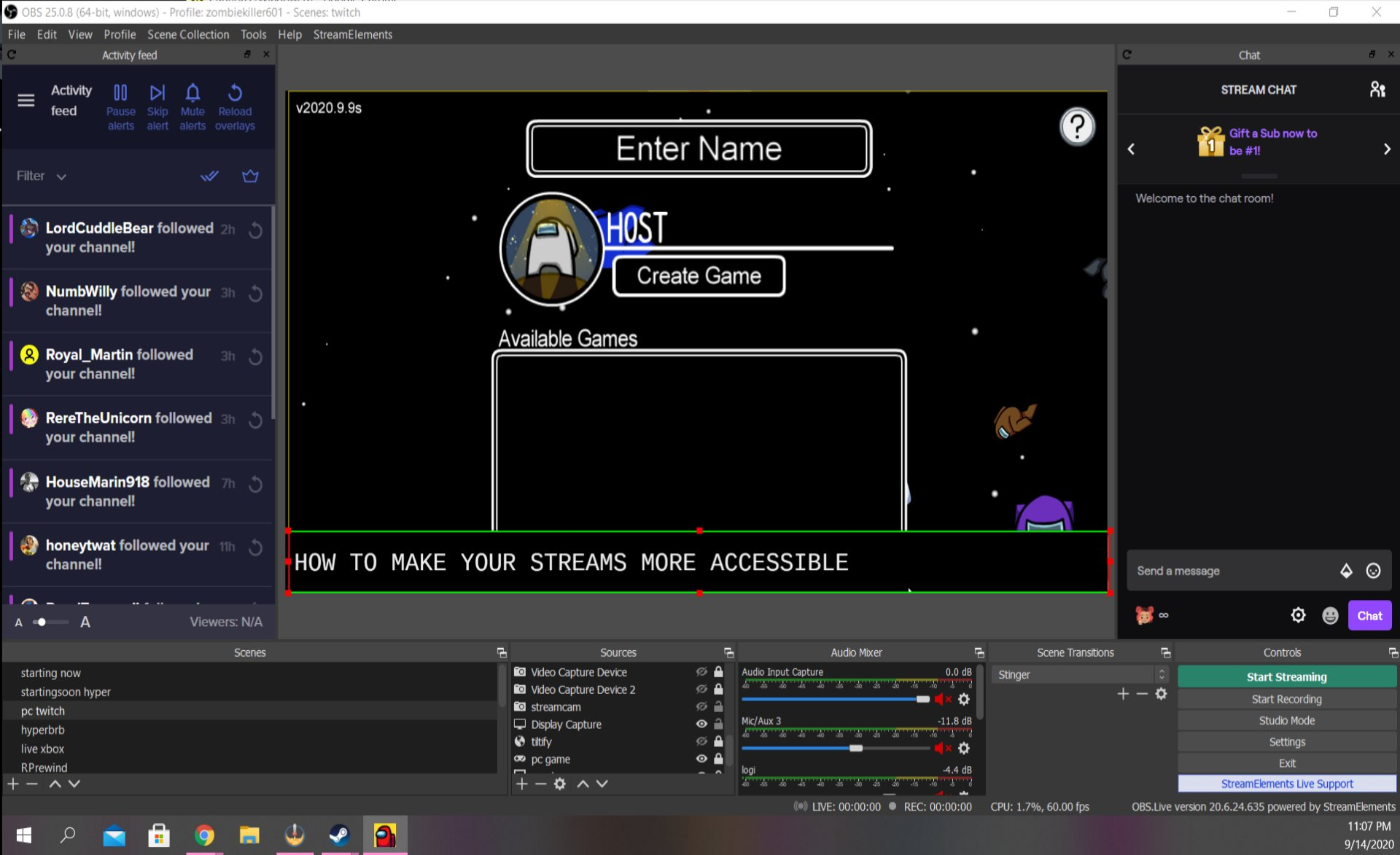
Task: Click the Send a message field
Action: tap(1232, 571)
